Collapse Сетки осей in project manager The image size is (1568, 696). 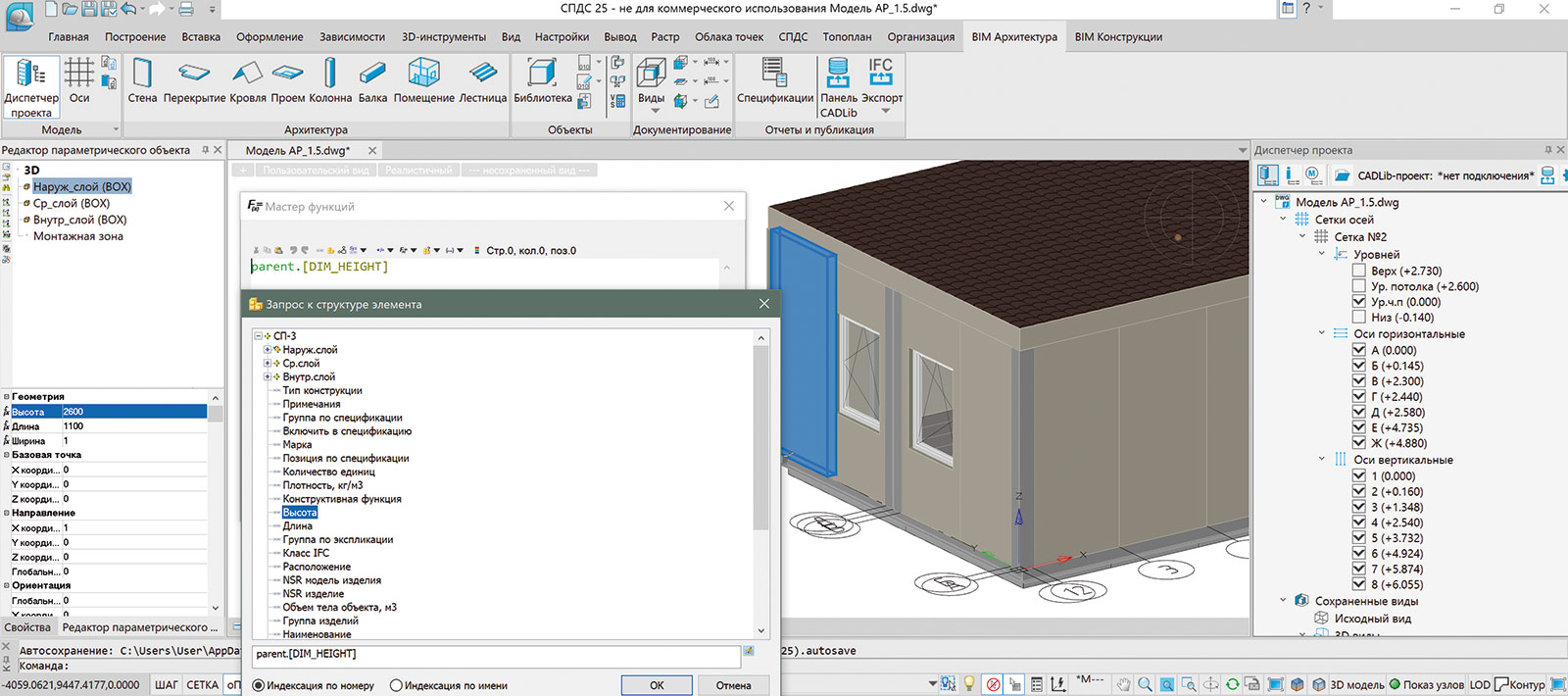coord(1283,220)
